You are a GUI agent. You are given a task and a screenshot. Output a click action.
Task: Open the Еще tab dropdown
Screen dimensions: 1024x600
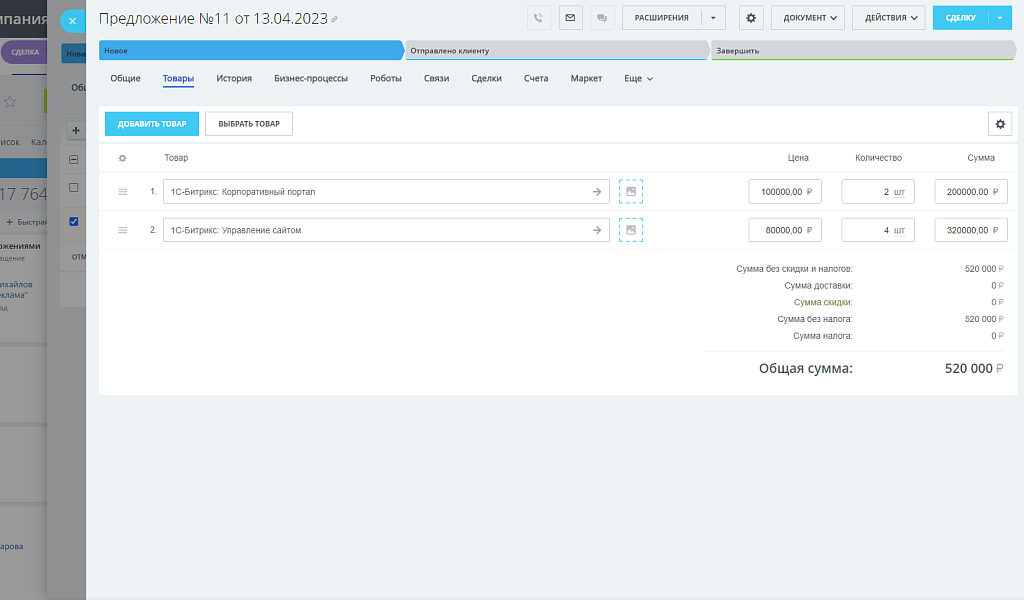[x=638, y=78]
